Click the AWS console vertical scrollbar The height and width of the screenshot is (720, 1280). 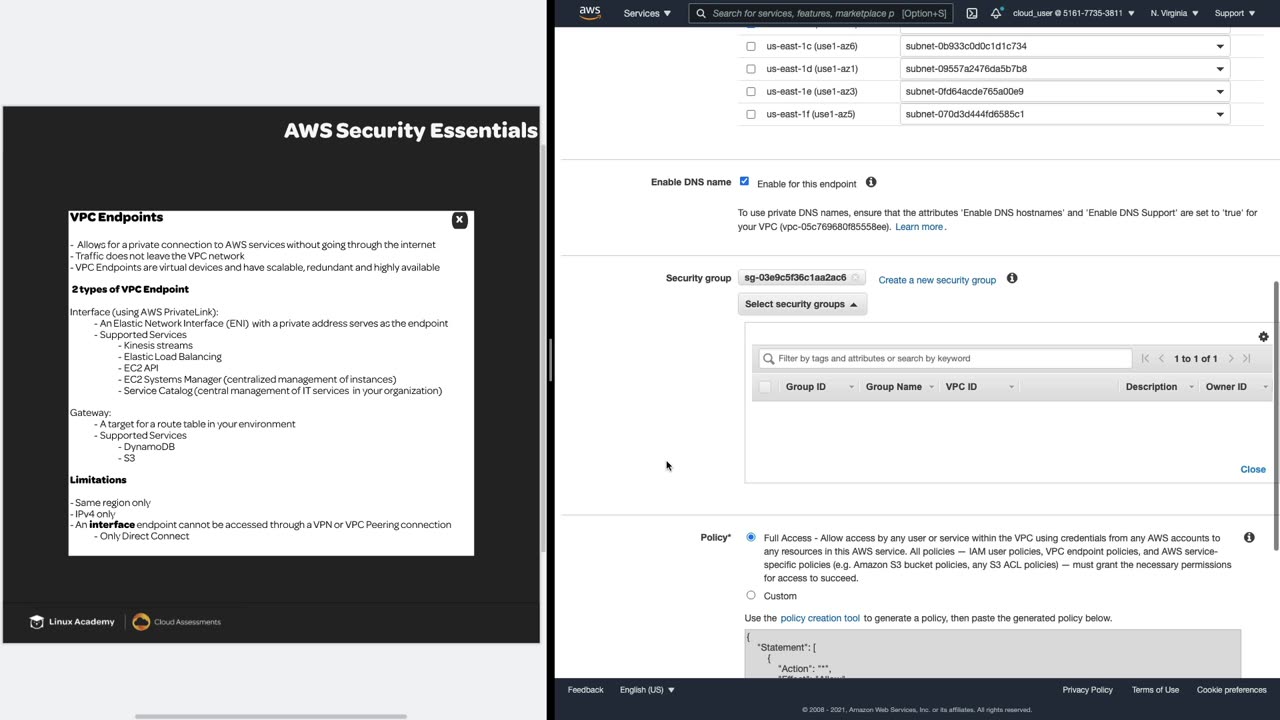[x=1275, y=415]
